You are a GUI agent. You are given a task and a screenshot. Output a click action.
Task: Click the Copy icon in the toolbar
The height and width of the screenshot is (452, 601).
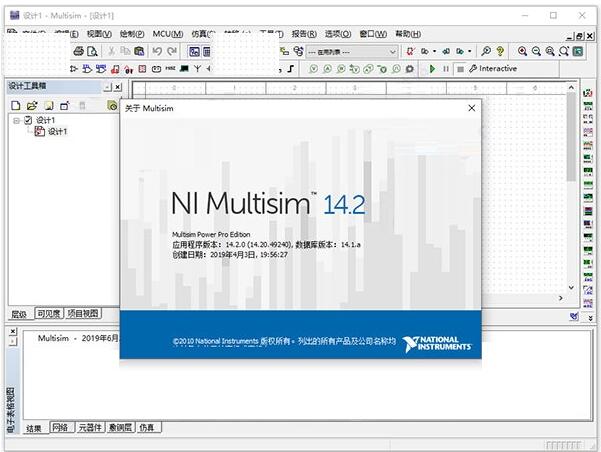[x=125, y=51]
